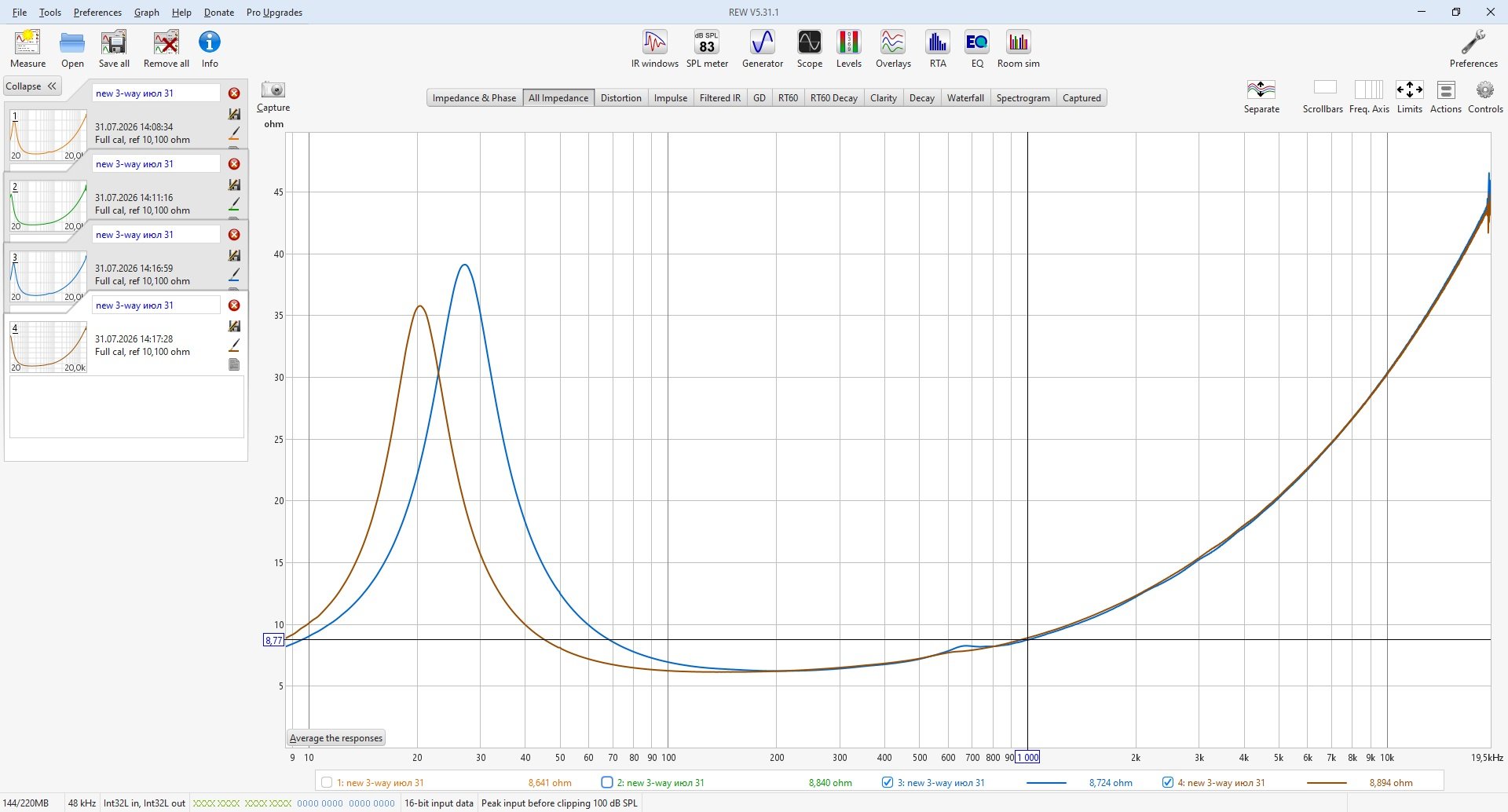Remove measurement 1 with red X
The height and width of the screenshot is (812, 1508).
coord(234,93)
